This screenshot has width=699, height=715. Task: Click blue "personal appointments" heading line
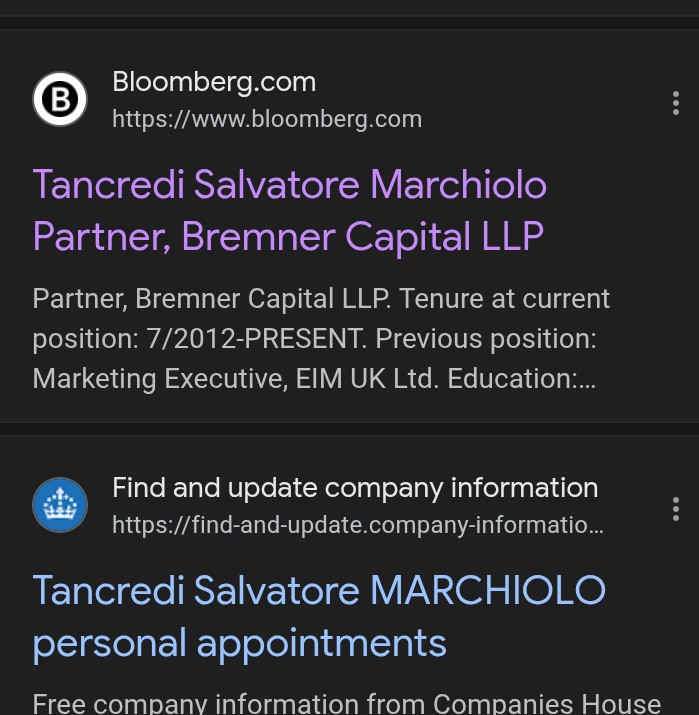239,642
